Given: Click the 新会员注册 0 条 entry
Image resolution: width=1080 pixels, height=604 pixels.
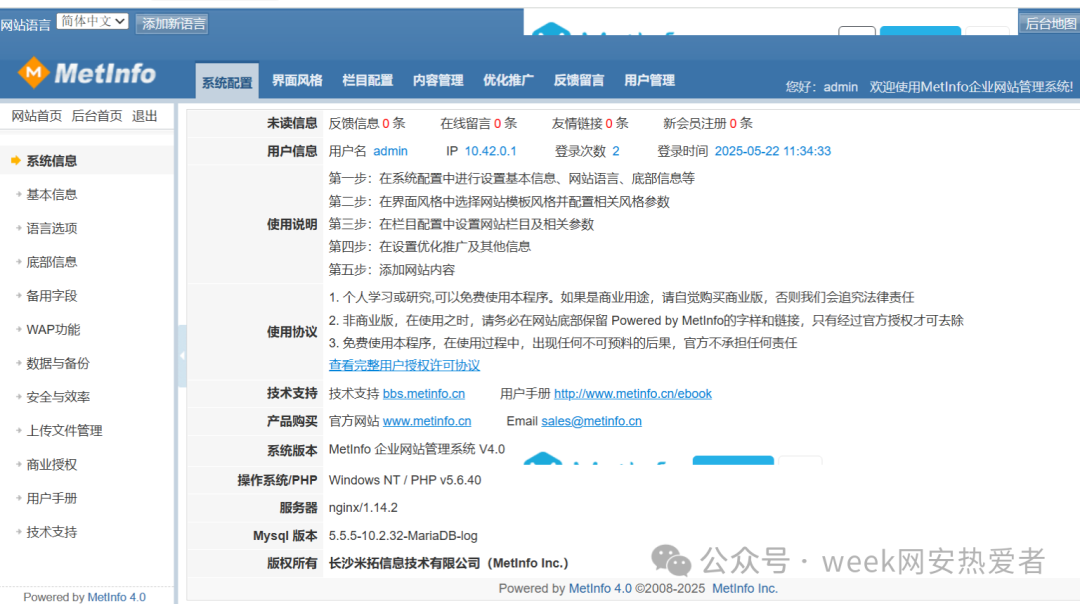Looking at the screenshot, I should click(708, 124).
